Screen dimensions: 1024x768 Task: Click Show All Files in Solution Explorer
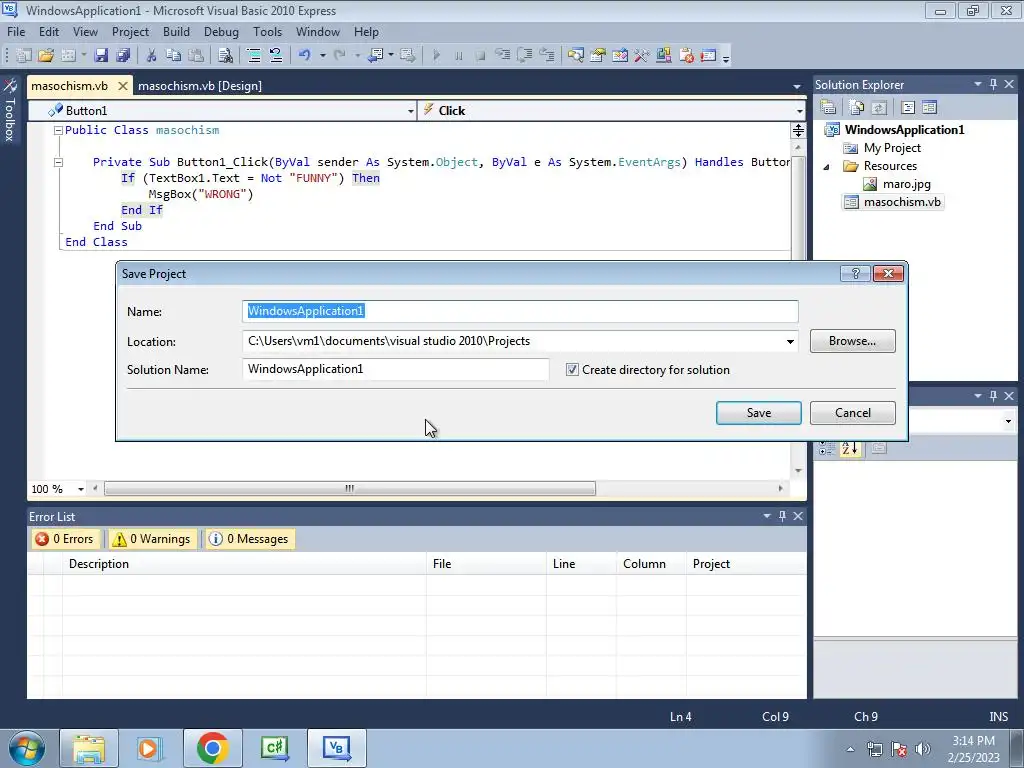856,107
